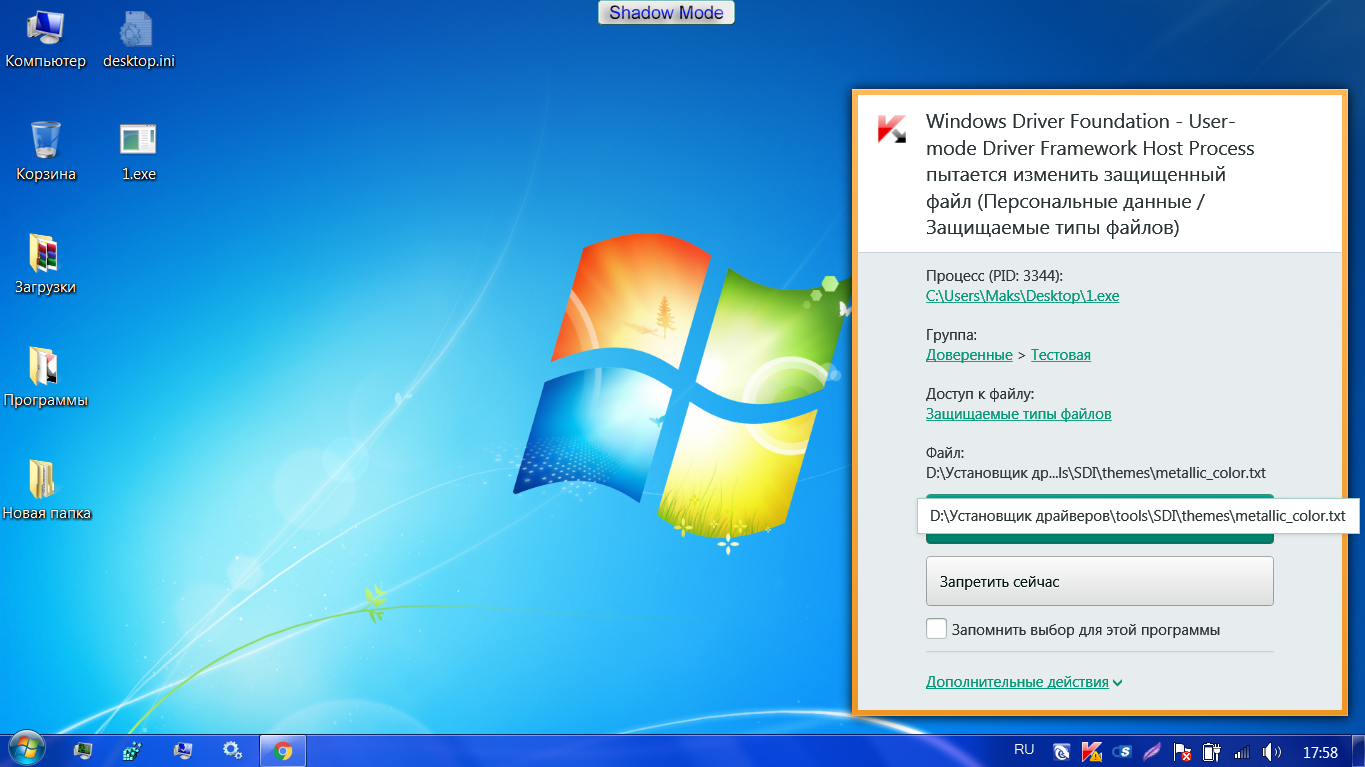Click the Shadow Mode button
Screen dimensions: 1365x767
(x=666, y=13)
